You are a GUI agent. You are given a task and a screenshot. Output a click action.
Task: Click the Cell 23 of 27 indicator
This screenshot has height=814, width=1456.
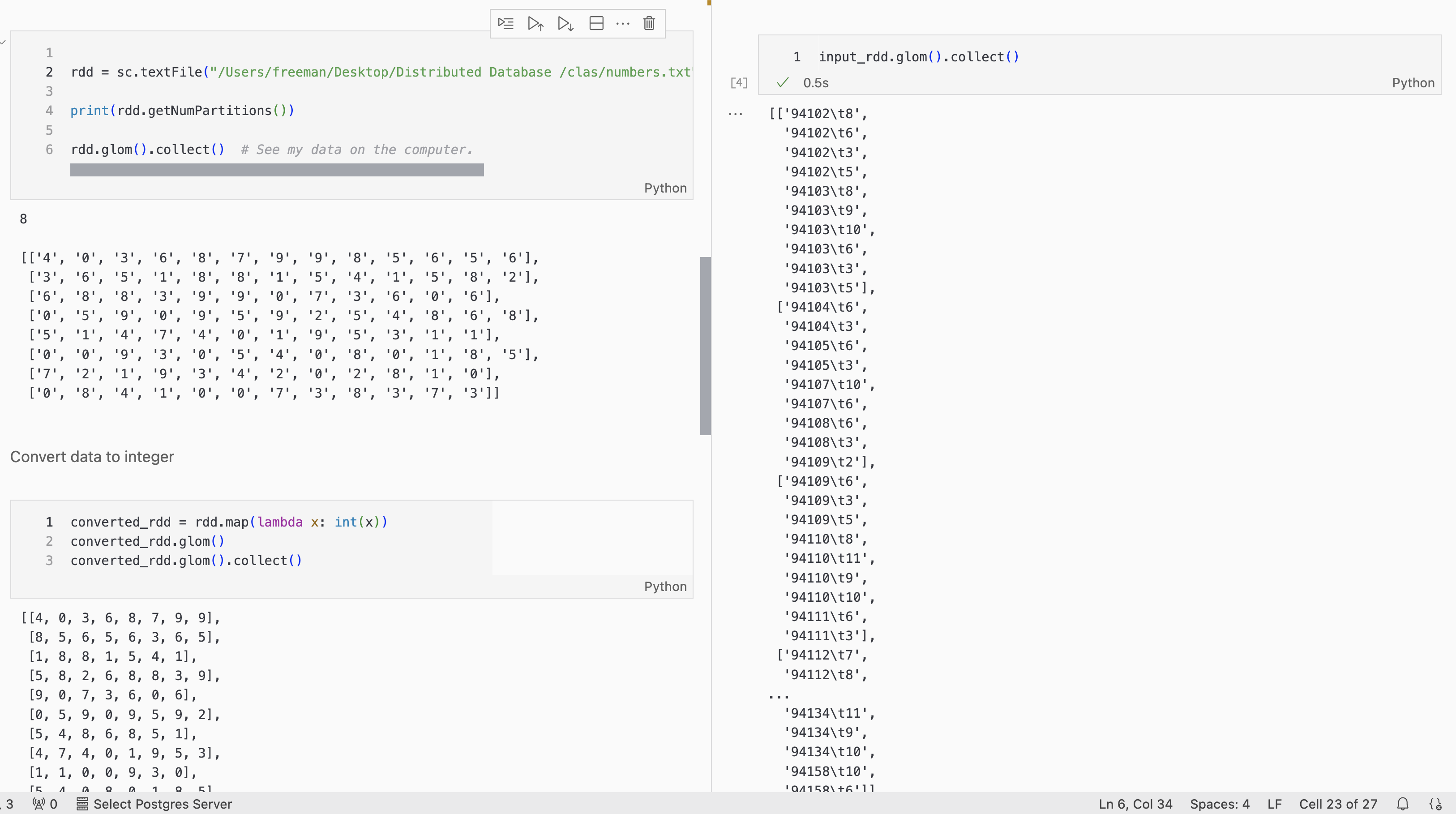pyautogui.click(x=1338, y=804)
